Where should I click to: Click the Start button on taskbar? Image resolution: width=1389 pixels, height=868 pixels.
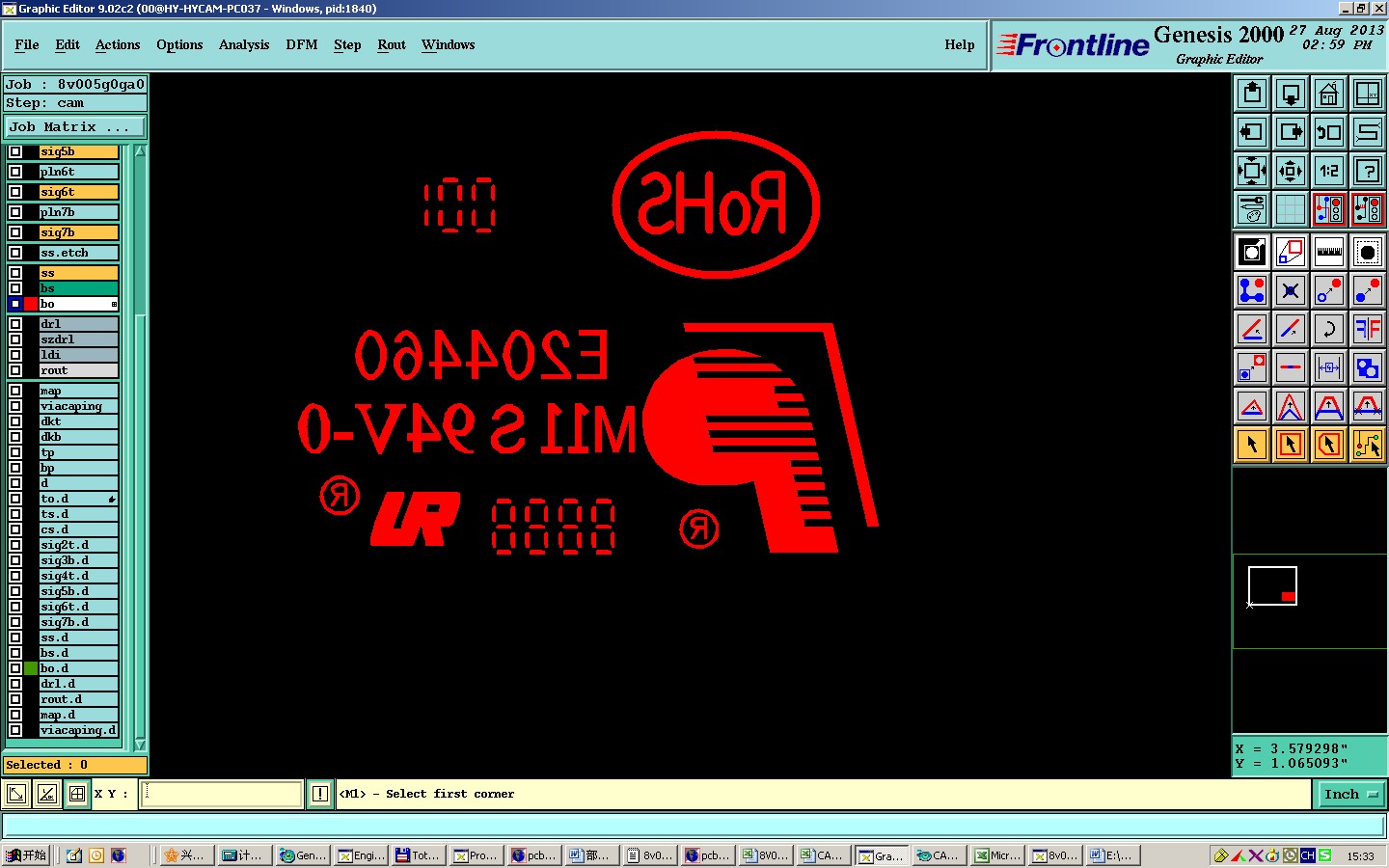(26, 855)
